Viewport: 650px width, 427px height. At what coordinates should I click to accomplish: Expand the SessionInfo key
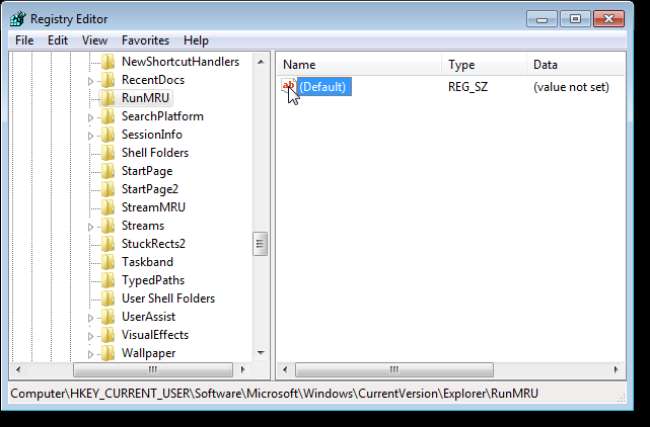click(91, 136)
